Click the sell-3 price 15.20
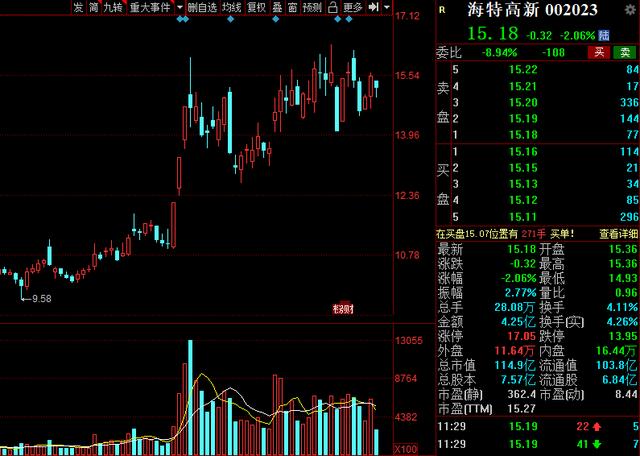The height and width of the screenshot is (456, 640). click(x=523, y=102)
